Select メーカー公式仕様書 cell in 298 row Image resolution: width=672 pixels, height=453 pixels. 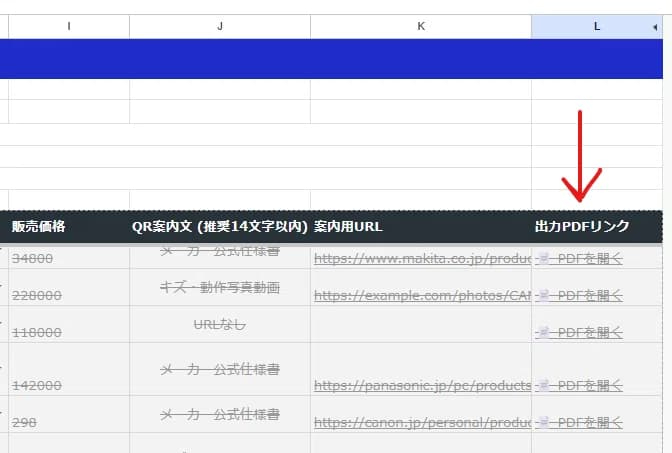coord(220,414)
